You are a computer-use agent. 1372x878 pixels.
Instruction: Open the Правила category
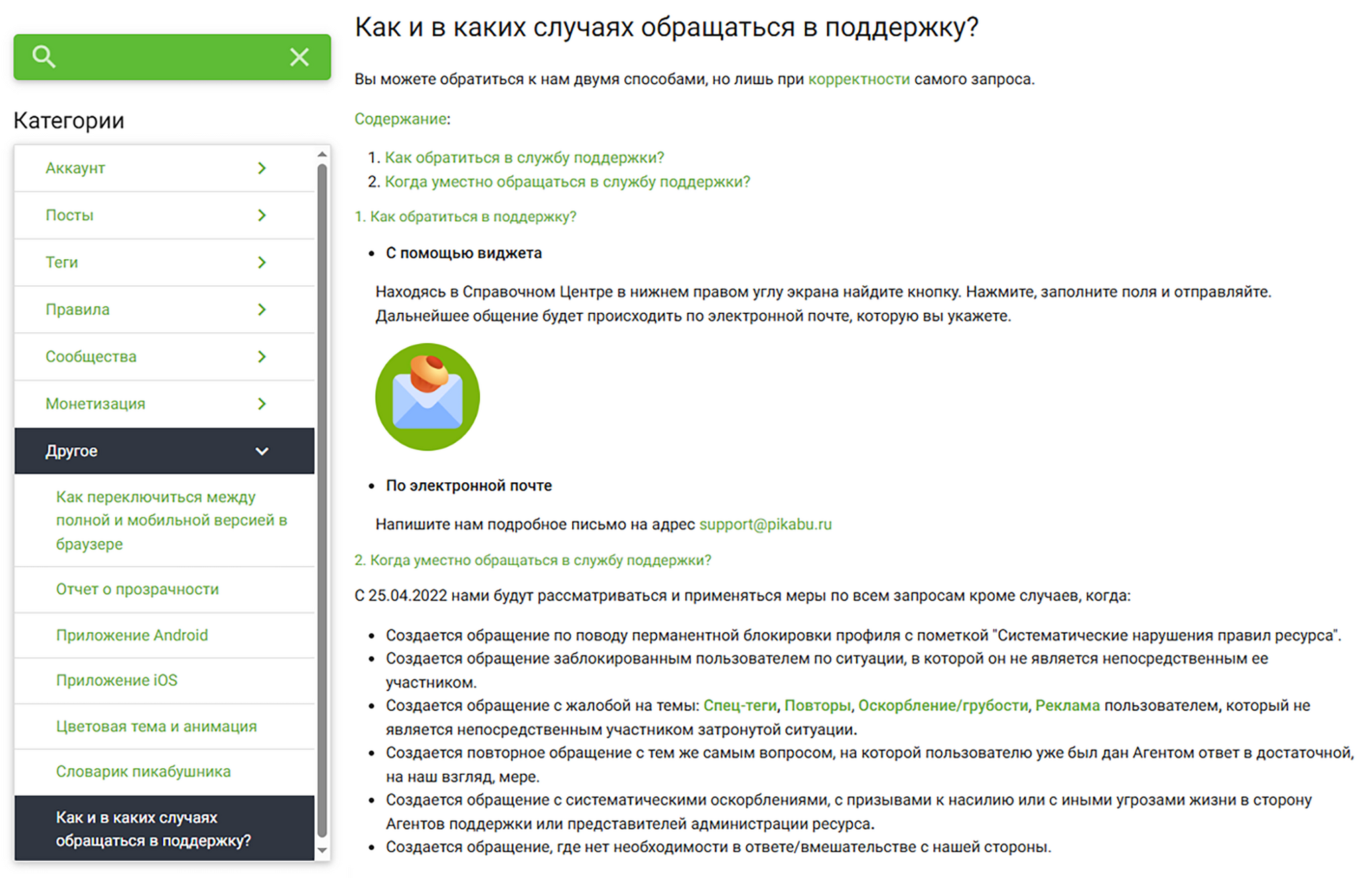(x=164, y=309)
